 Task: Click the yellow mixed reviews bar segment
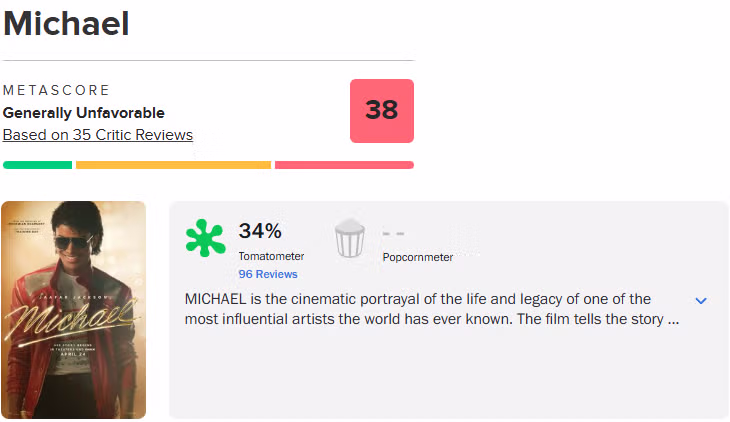(173, 165)
